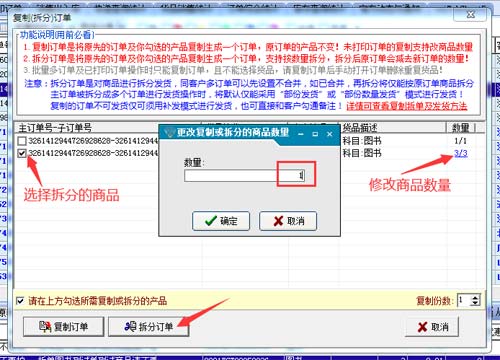Click the red X icon on dialog 取消
Viewport: 500px width, 360px height.
click(278, 221)
